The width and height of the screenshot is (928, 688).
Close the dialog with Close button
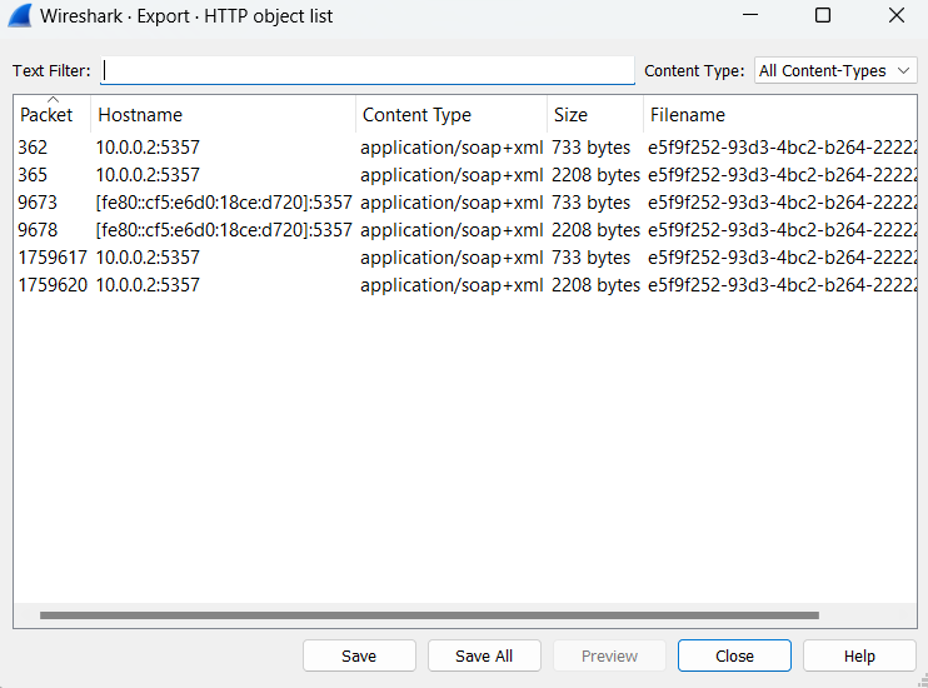(x=734, y=656)
